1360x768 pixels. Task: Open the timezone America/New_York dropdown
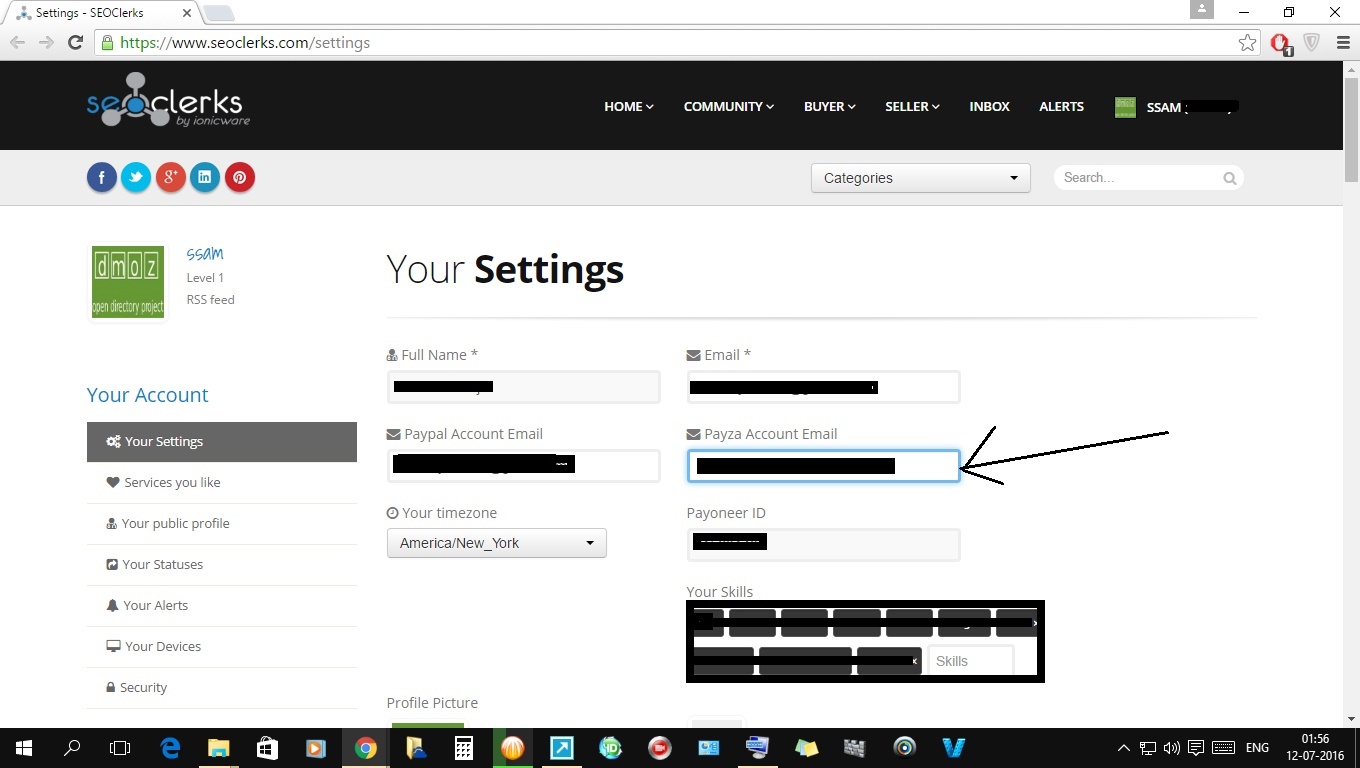pyautogui.click(x=497, y=543)
